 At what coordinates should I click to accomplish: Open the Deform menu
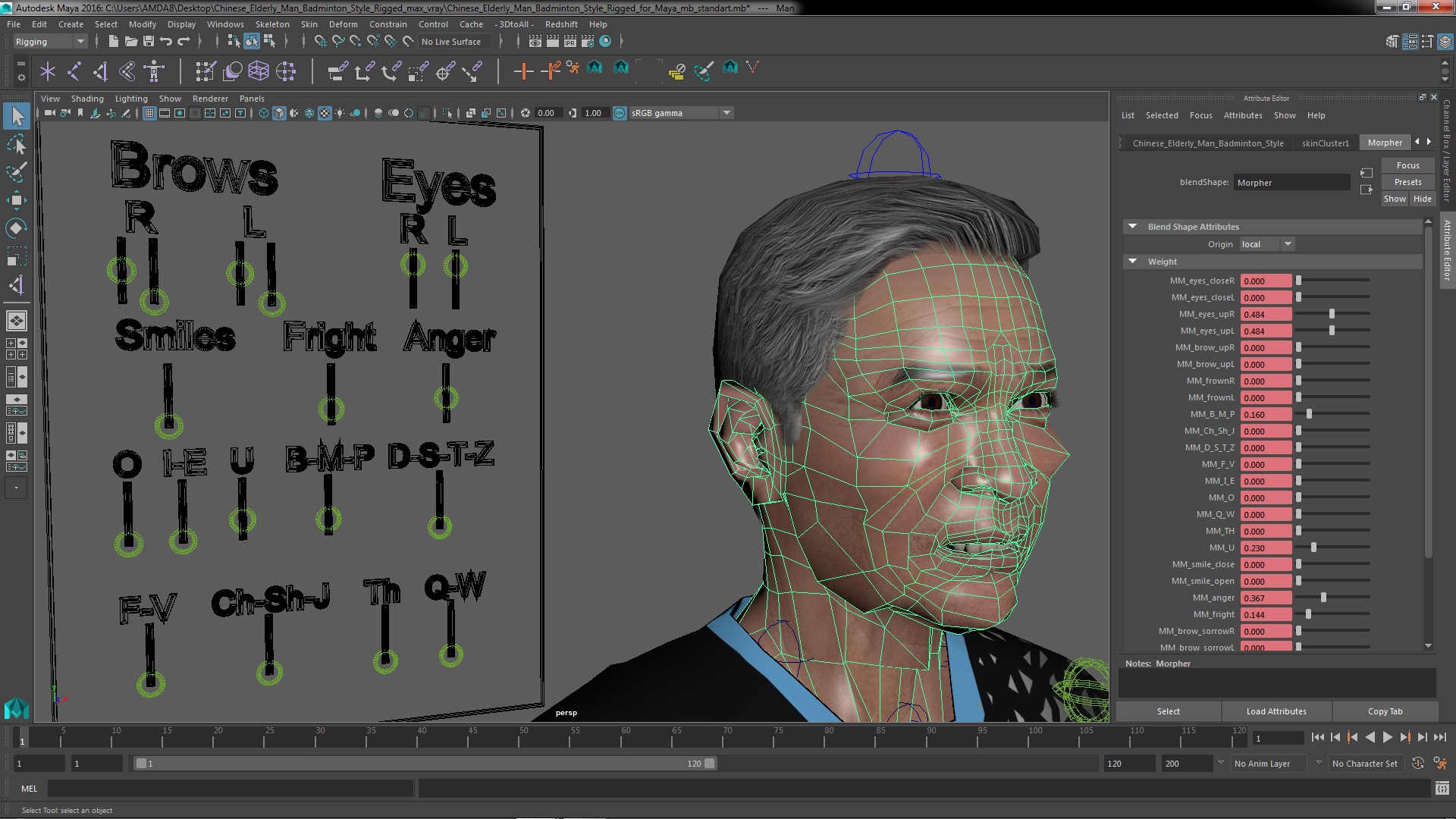(343, 24)
